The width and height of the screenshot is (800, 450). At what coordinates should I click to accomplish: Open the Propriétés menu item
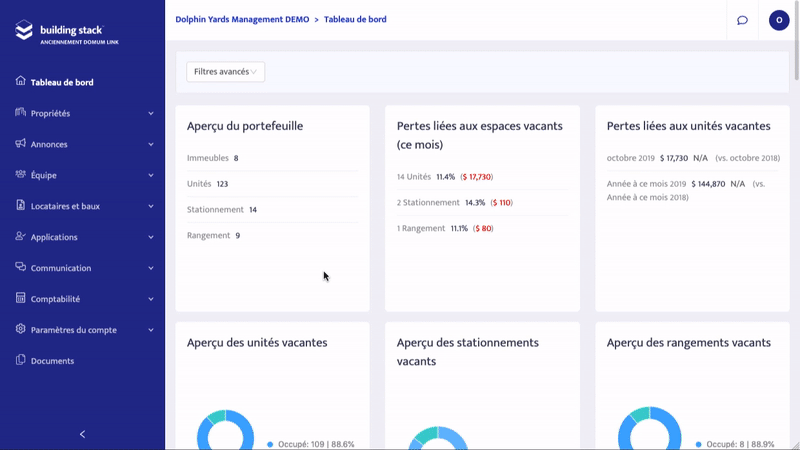(x=51, y=113)
